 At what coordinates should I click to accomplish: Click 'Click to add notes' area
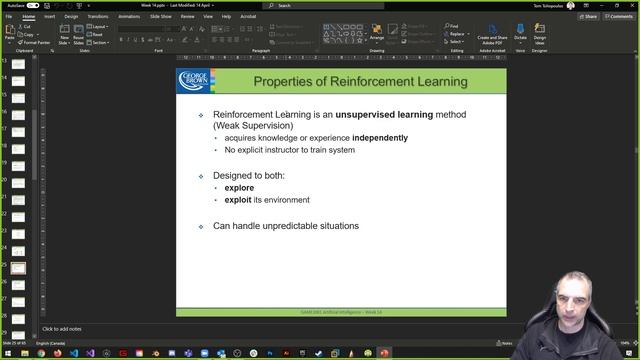[62, 329]
